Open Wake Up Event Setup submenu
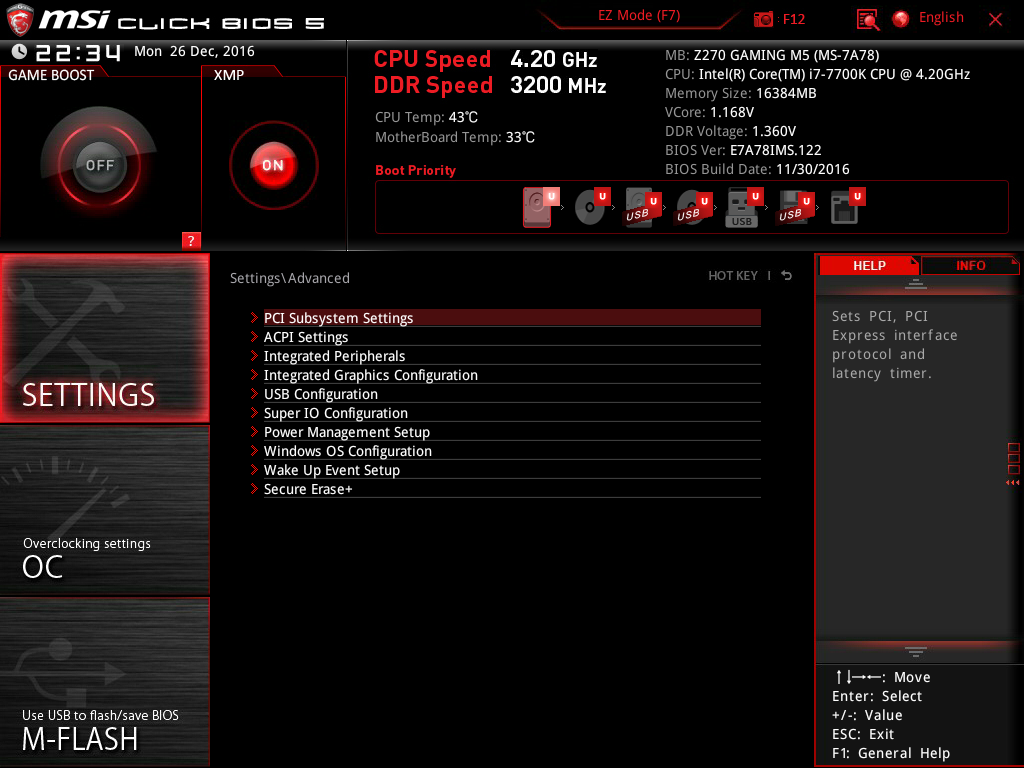Viewport: 1024px width, 768px height. [512, 470]
